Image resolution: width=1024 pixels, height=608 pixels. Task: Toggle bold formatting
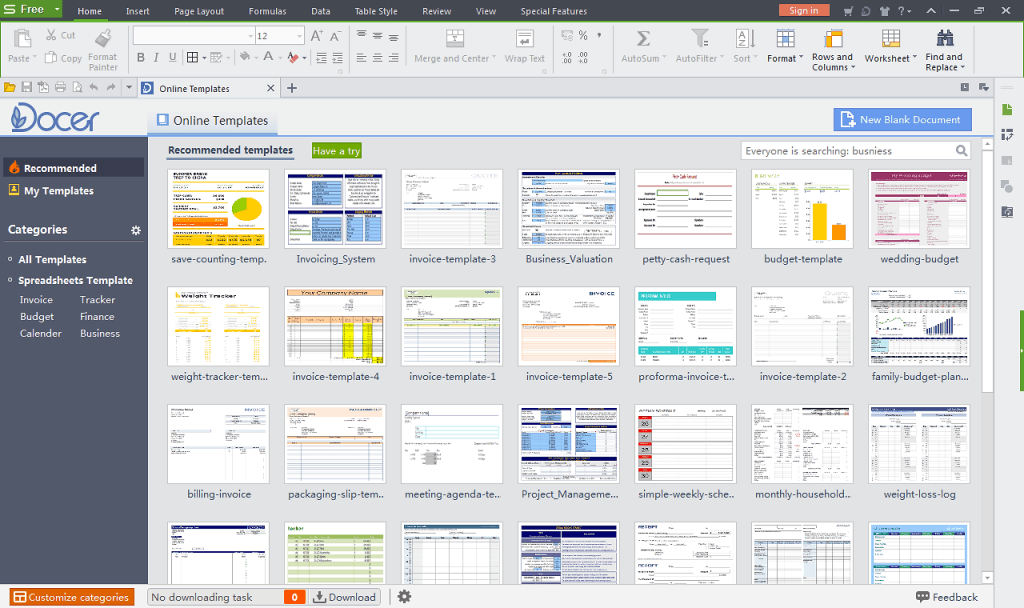pos(140,58)
